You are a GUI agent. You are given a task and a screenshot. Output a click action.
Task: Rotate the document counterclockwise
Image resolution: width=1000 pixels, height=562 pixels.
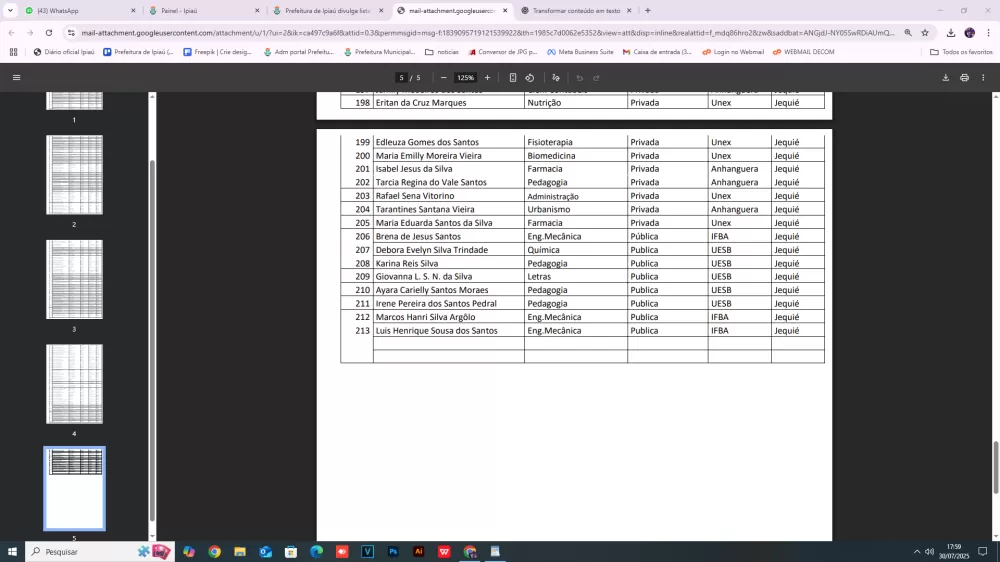(530, 77)
